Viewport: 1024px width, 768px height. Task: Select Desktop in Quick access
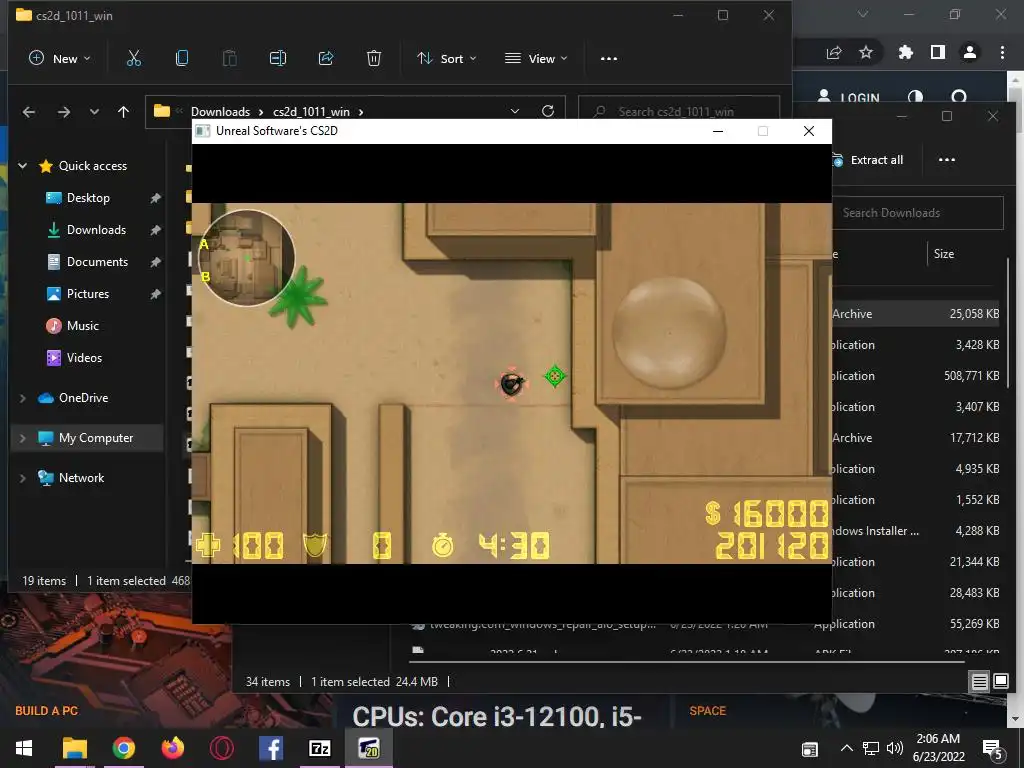point(88,198)
